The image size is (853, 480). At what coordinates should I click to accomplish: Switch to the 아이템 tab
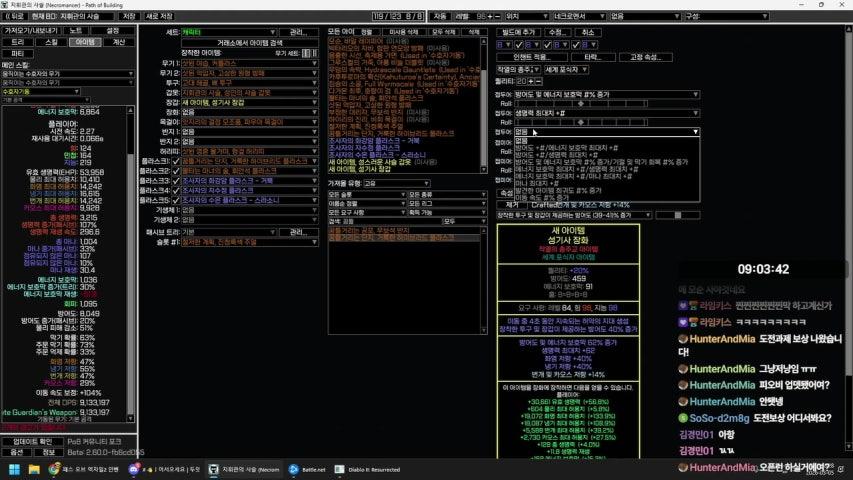click(x=85, y=42)
